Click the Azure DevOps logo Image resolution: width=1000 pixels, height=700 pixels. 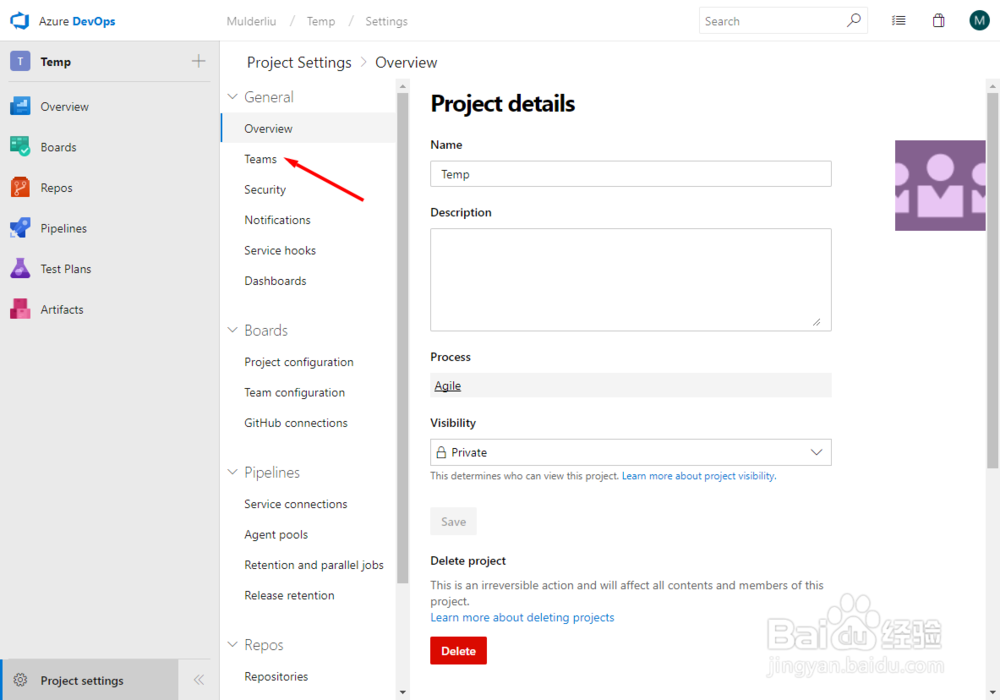click(20, 20)
